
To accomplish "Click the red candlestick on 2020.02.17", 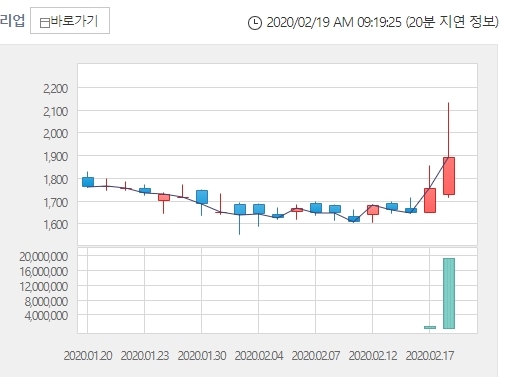I will (x=430, y=200).
